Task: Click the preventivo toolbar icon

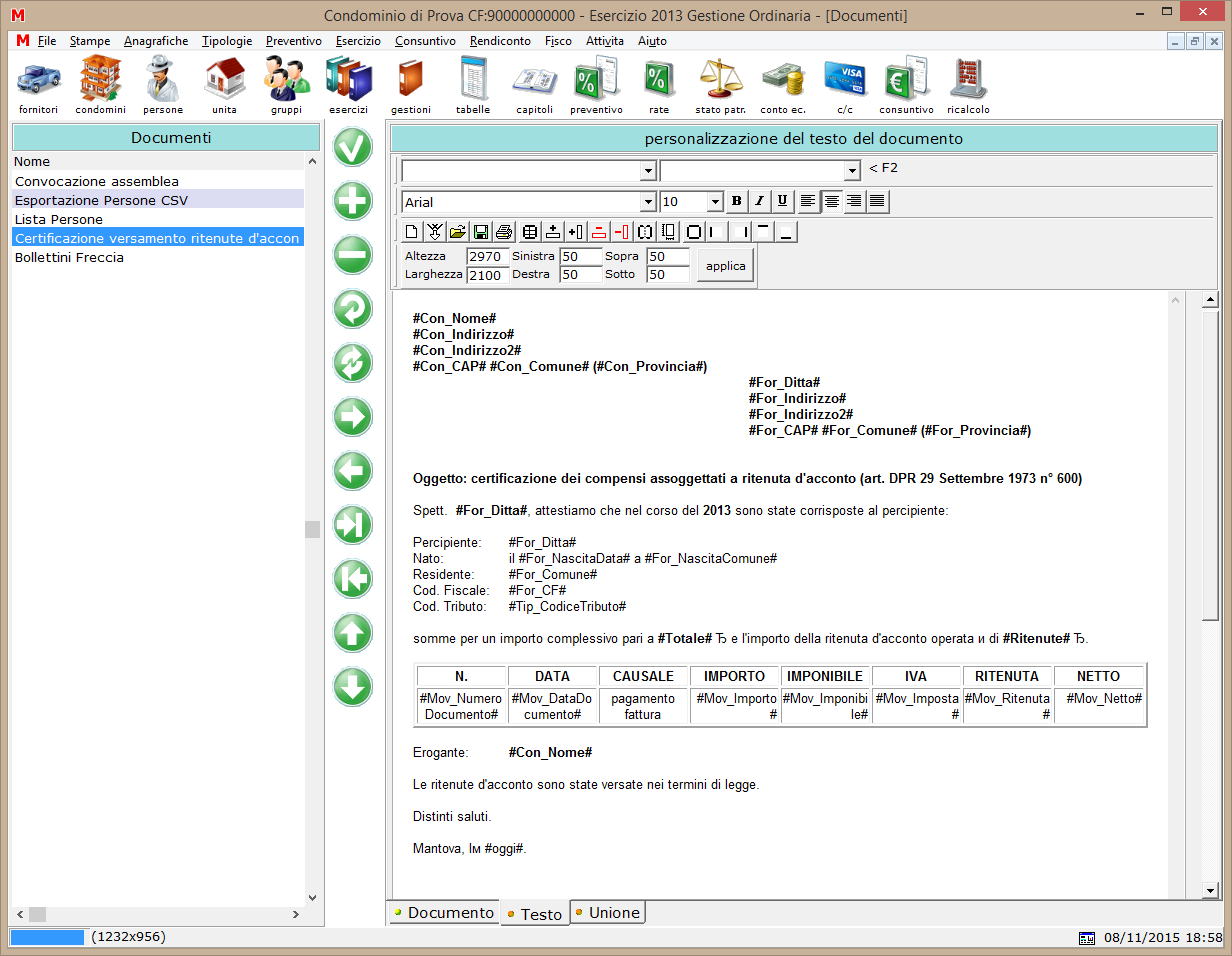Action: 596,80
